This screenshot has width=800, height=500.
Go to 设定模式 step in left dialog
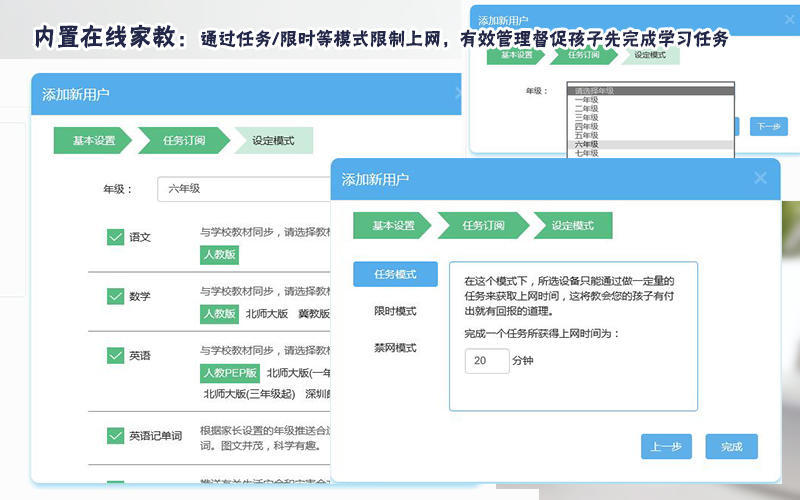pyautogui.click(x=273, y=140)
